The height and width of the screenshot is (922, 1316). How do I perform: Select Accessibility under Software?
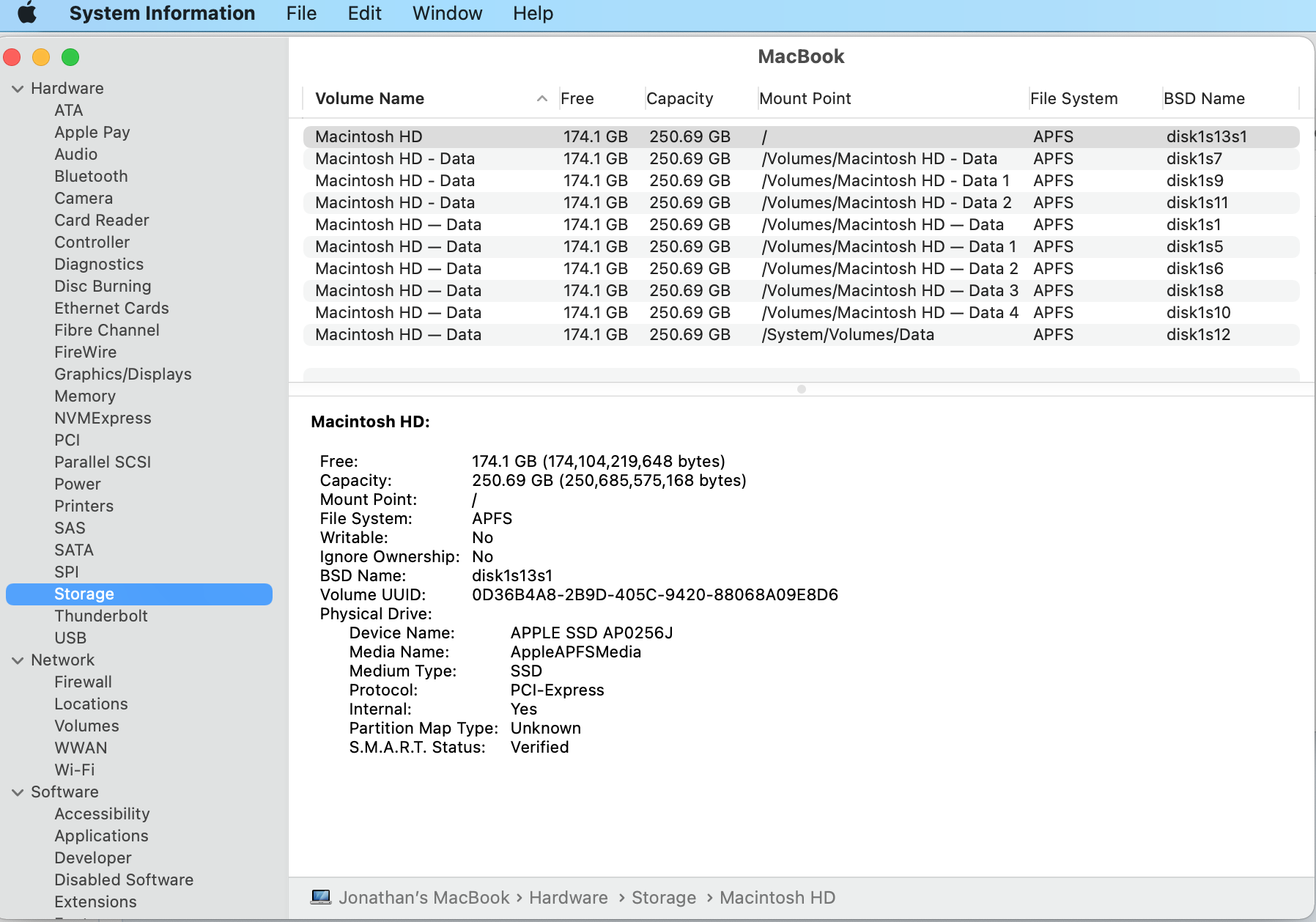[x=102, y=814]
